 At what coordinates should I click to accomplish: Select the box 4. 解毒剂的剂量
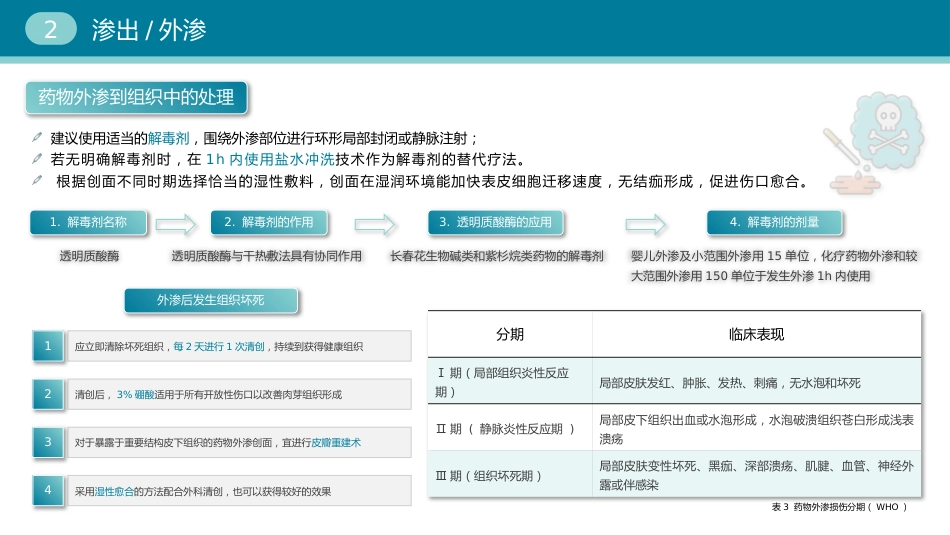[774, 222]
